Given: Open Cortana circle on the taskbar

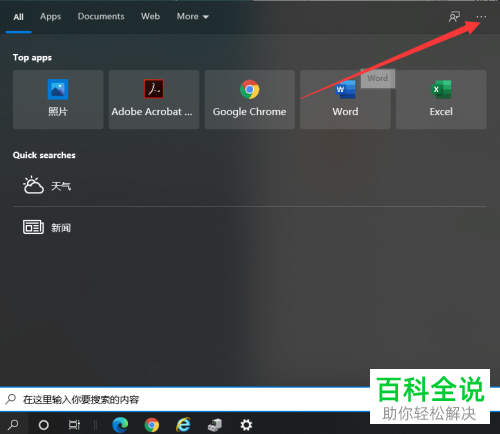Looking at the screenshot, I should [x=44, y=425].
